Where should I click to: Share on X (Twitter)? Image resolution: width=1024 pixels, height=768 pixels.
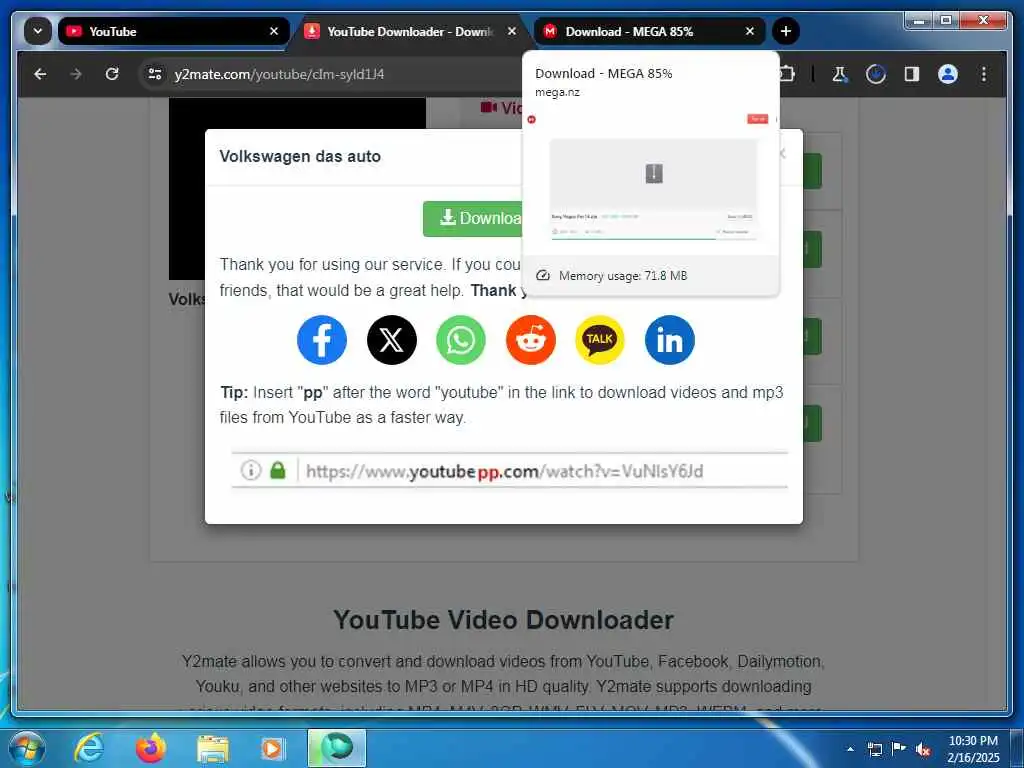click(x=392, y=340)
